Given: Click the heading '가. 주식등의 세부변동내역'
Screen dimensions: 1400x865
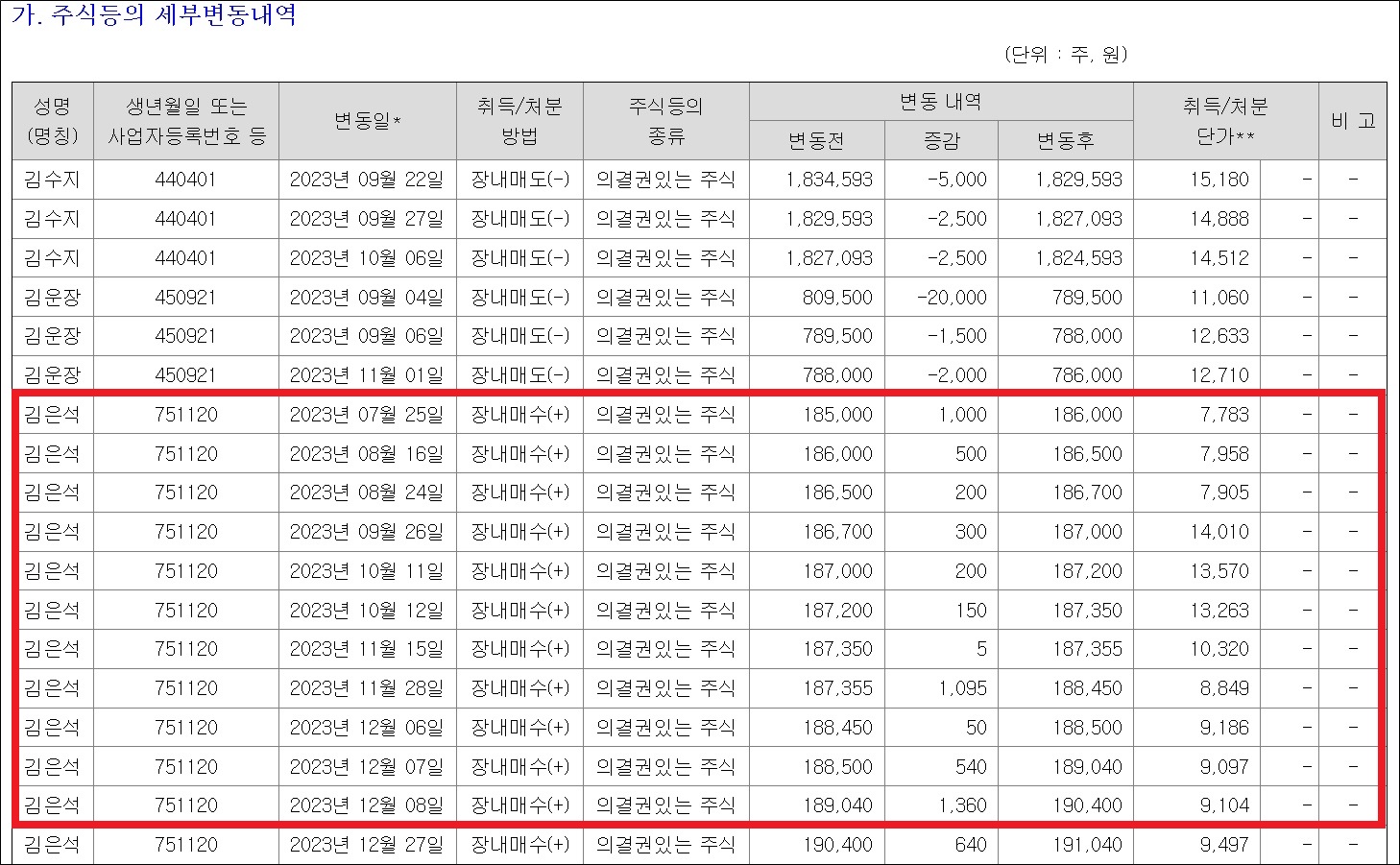Looking at the screenshot, I should [x=154, y=16].
